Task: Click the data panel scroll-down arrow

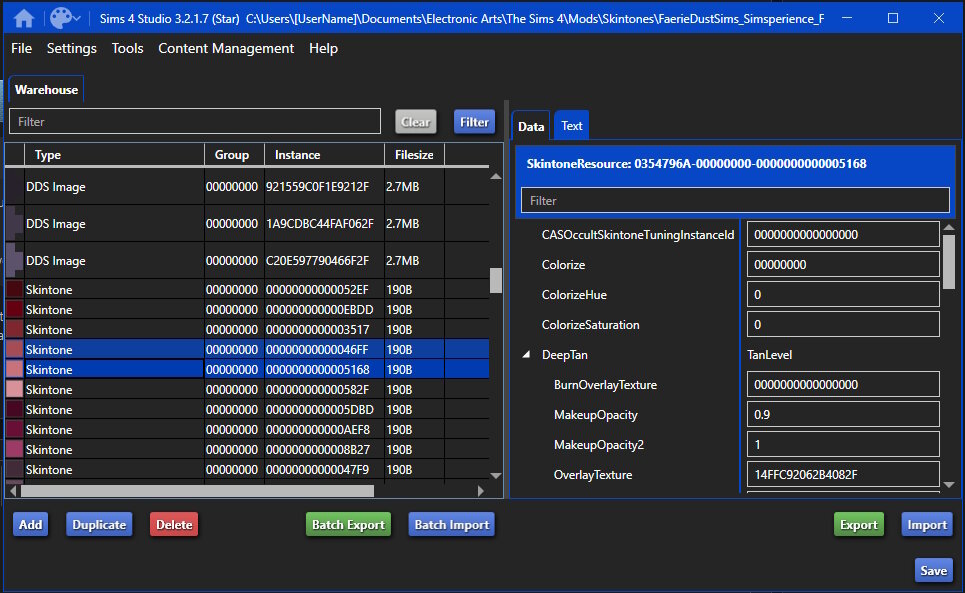Action: [949, 485]
